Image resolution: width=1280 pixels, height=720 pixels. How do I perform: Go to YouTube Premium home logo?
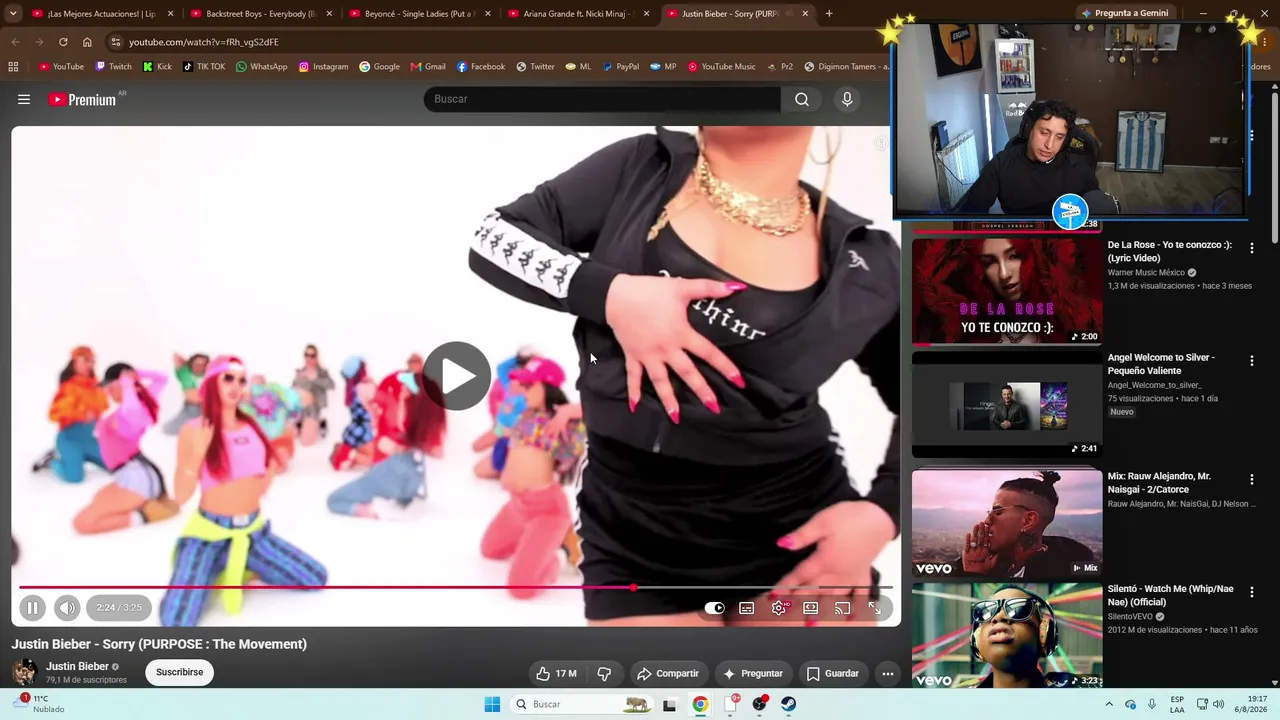point(82,99)
